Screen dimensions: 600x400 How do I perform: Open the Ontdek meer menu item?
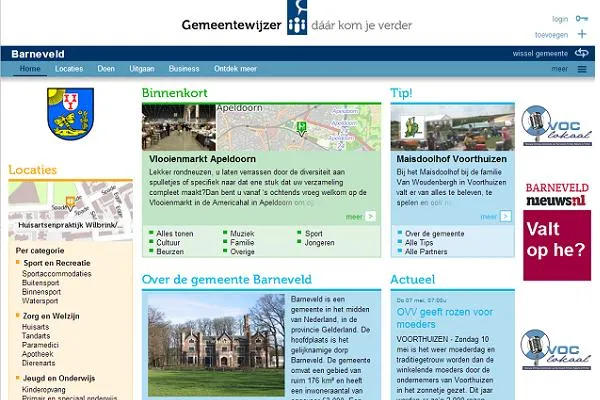(235, 69)
